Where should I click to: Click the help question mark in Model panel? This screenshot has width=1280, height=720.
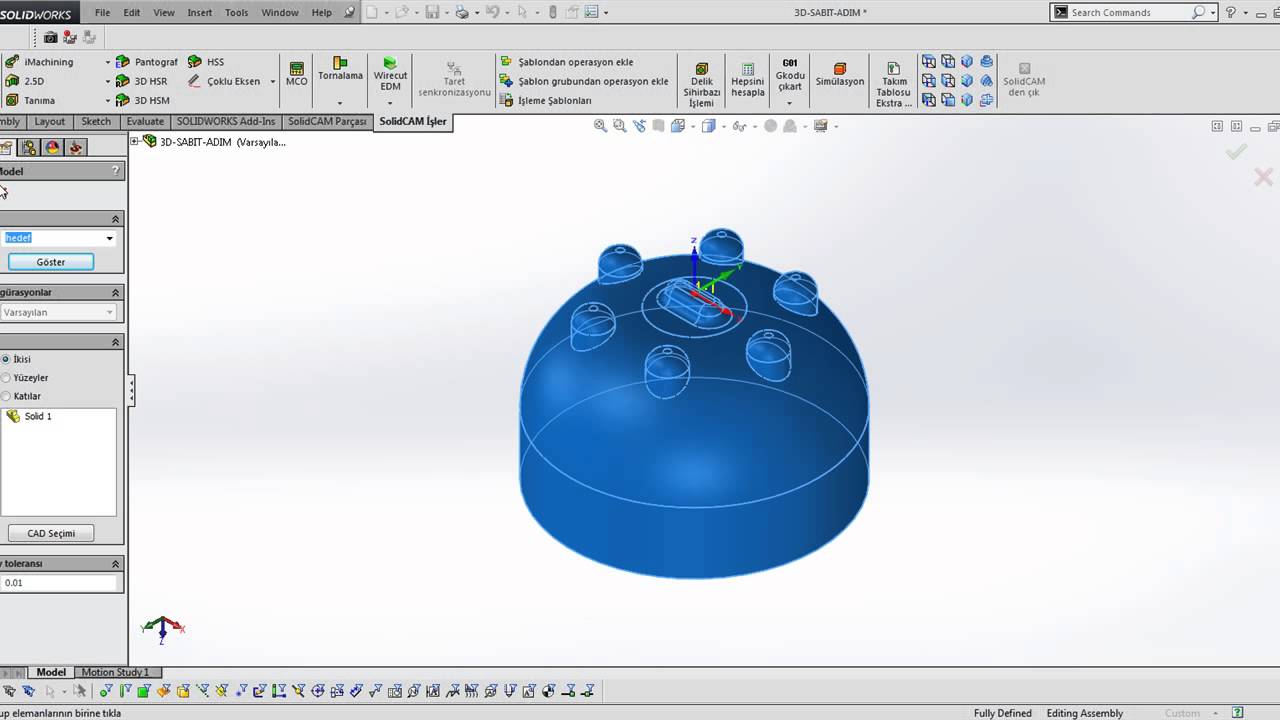click(116, 171)
